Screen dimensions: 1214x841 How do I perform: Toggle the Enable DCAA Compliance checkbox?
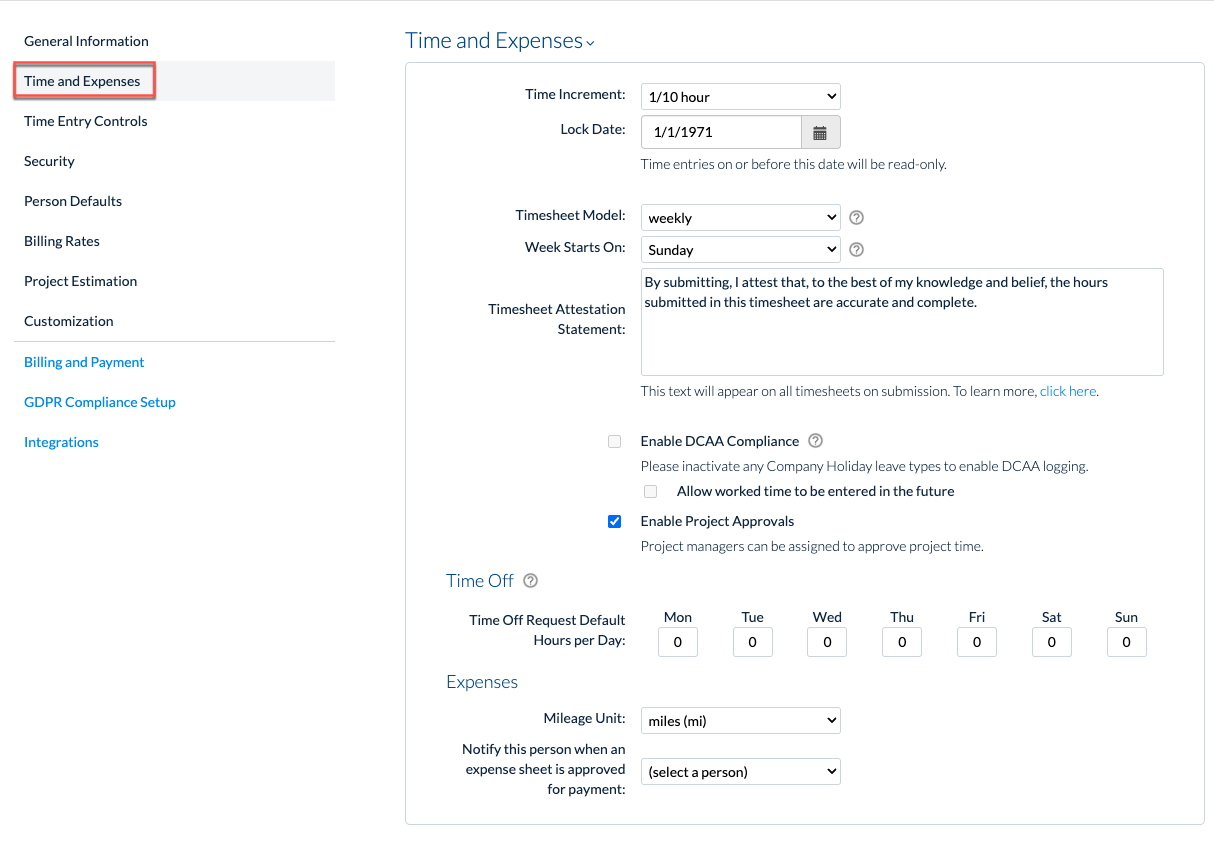pos(615,441)
